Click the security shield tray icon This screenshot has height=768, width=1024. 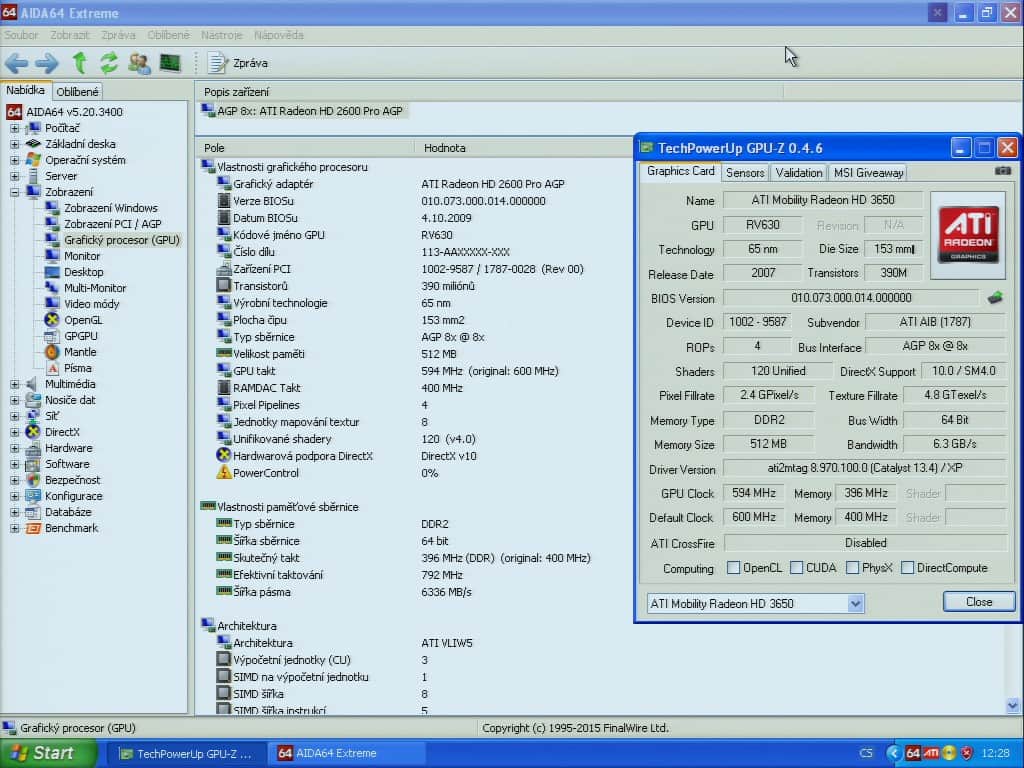click(966, 753)
